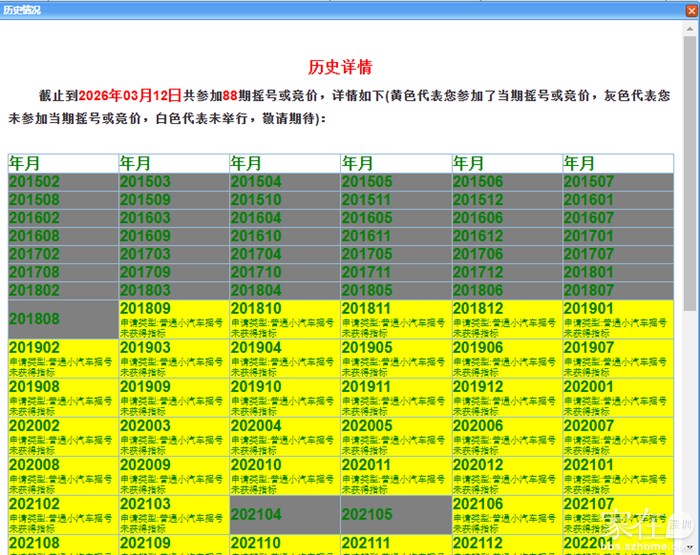Select the 202010 yellow period cell
700x555 pixels.
coord(284,475)
